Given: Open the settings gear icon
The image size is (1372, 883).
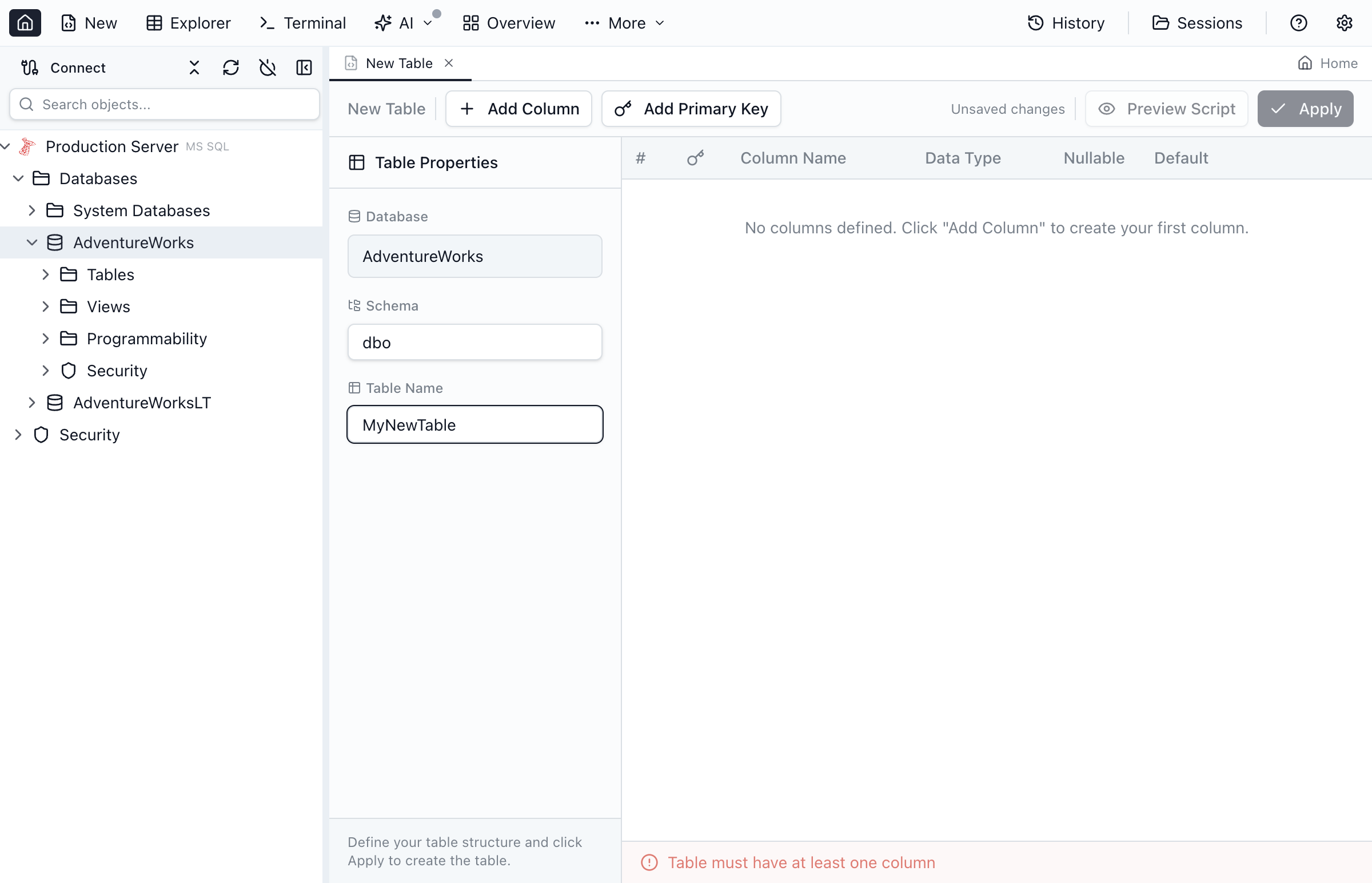Looking at the screenshot, I should (x=1344, y=23).
